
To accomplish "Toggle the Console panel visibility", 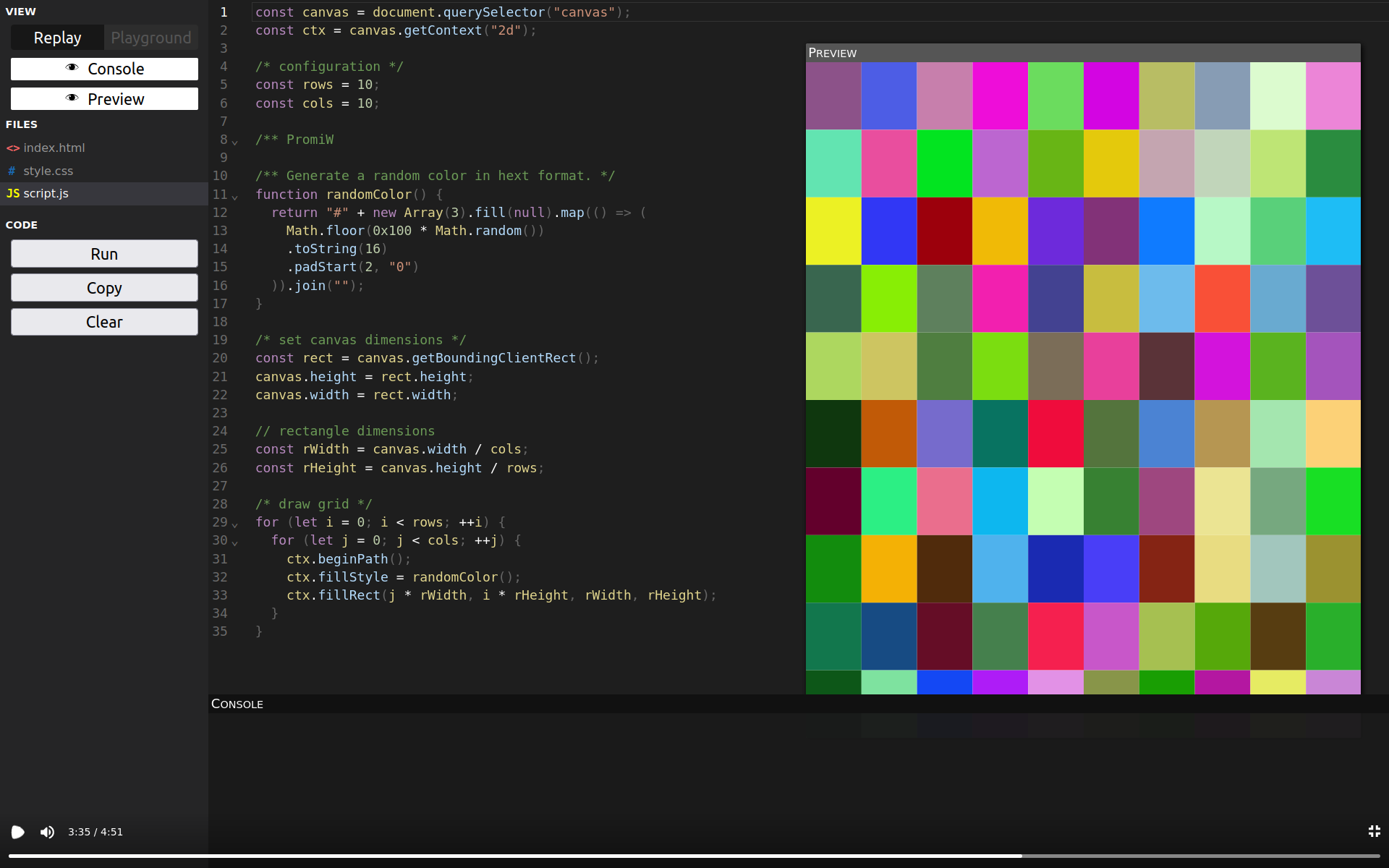I will coord(104,69).
